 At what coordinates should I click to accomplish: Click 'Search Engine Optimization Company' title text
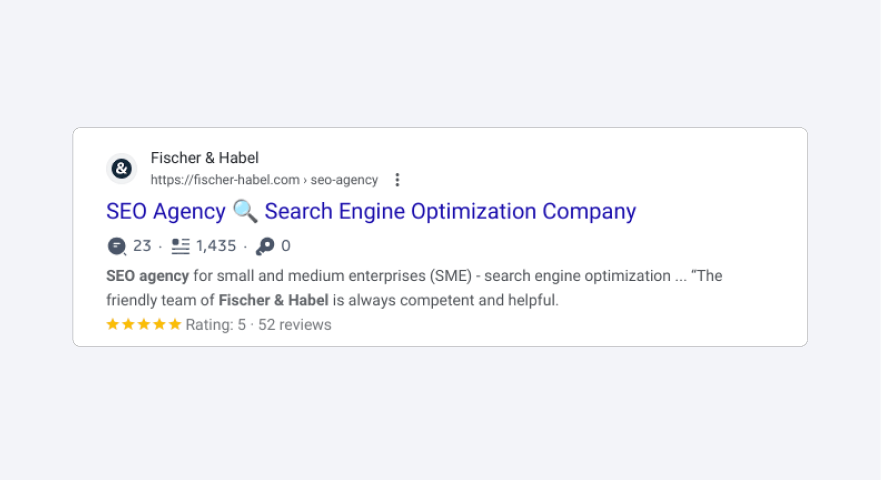(x=450, y=211)
